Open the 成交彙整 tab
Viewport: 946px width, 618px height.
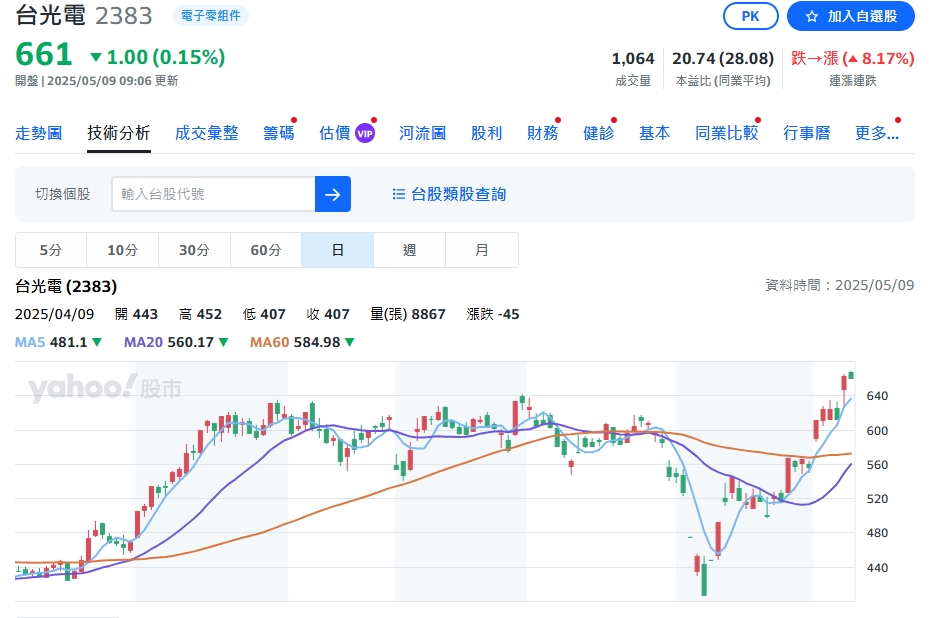(206, 133)
